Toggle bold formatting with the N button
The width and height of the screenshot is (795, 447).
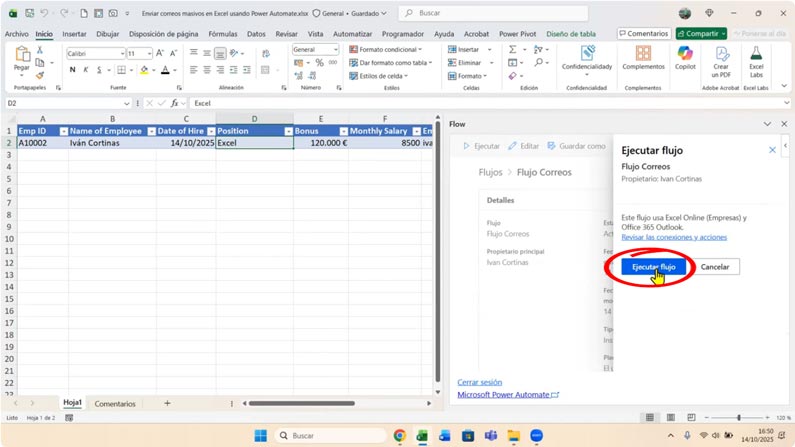click(x=72, y=70)
